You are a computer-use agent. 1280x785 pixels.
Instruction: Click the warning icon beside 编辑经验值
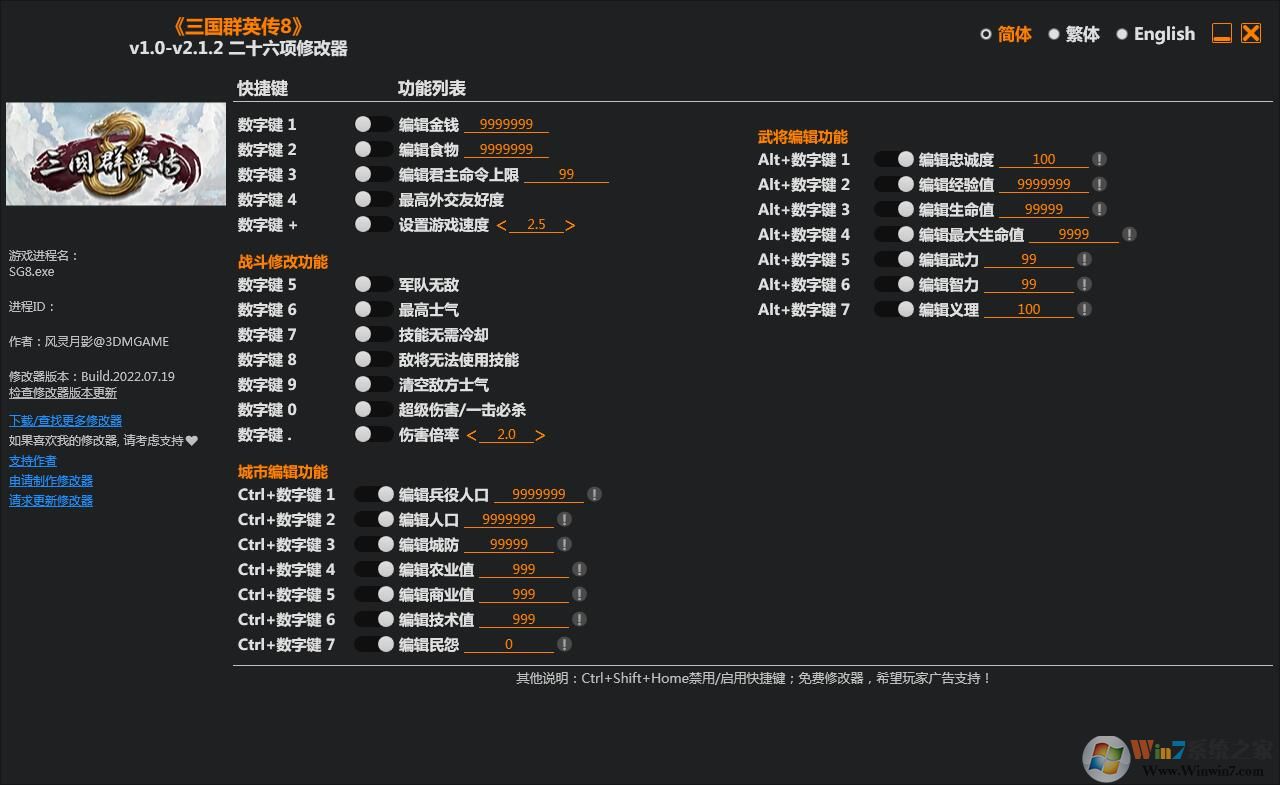[1099, 183]
